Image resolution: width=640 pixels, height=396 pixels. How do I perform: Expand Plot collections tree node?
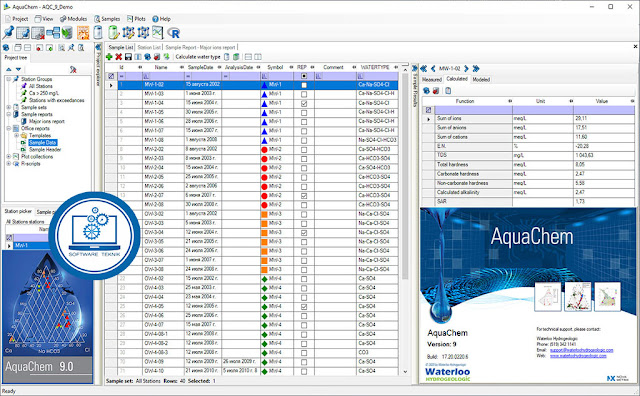[x=9, y=156]
